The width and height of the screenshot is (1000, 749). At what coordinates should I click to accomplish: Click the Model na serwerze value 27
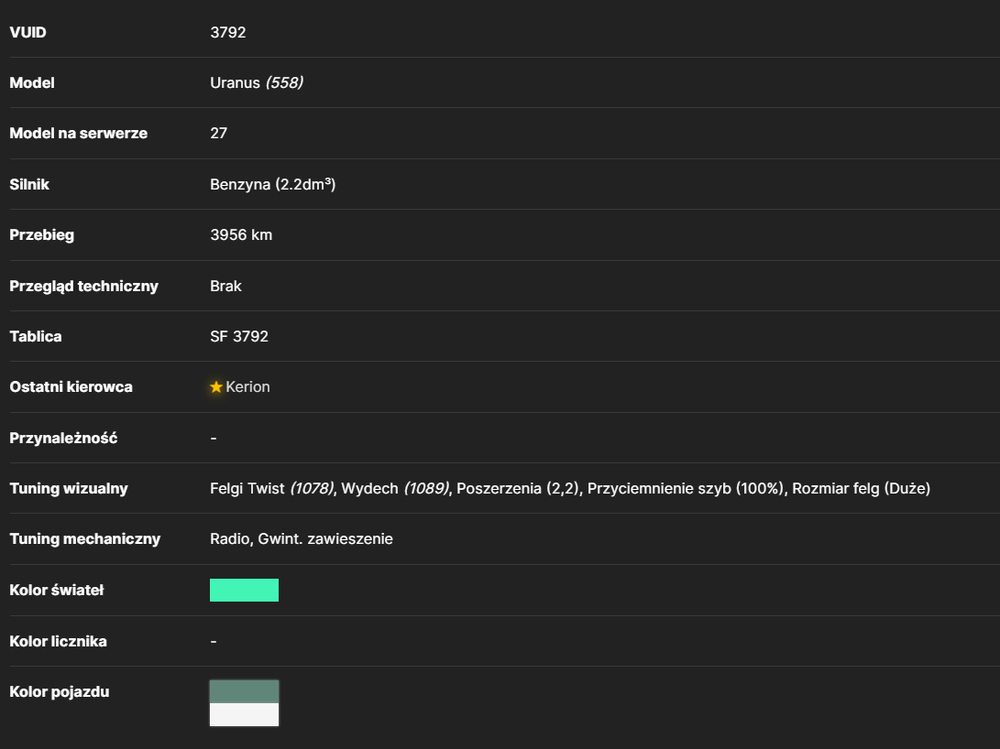(x=219, y=133)
